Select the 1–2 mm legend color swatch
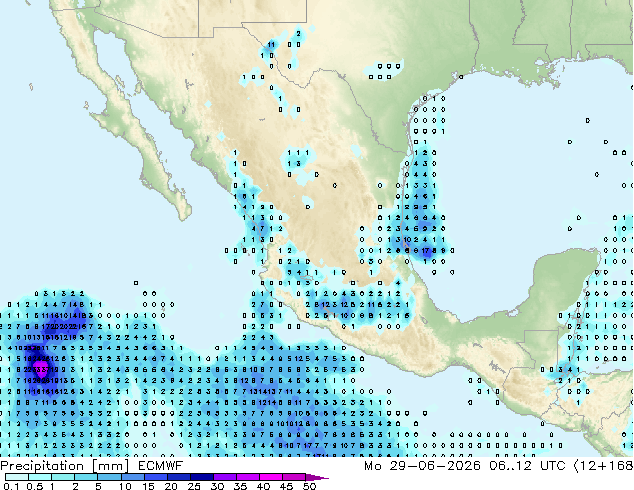The width and height of the screenshot is (634, 490). click(x=63, y=477)
